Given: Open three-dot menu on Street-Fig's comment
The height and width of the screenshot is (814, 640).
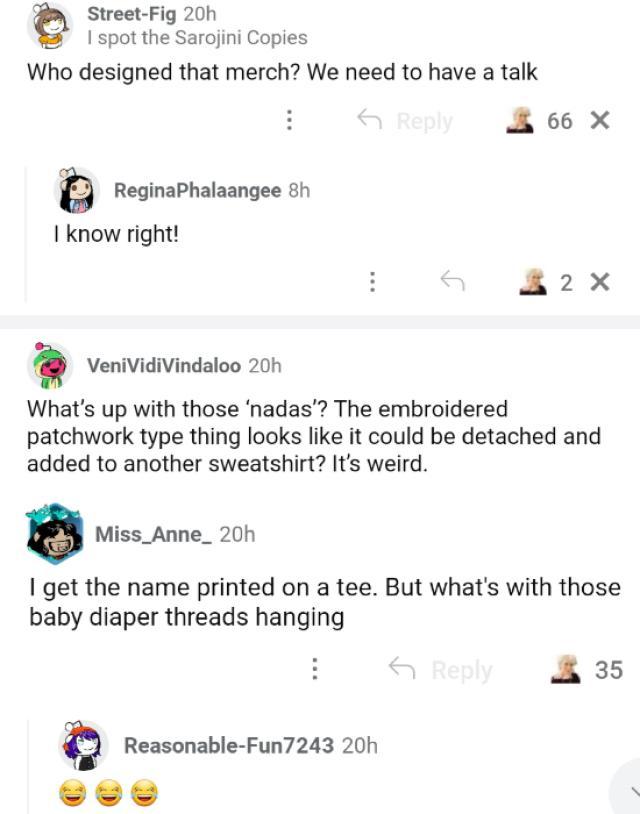Looking at the screenshot, I should (289, 121).
